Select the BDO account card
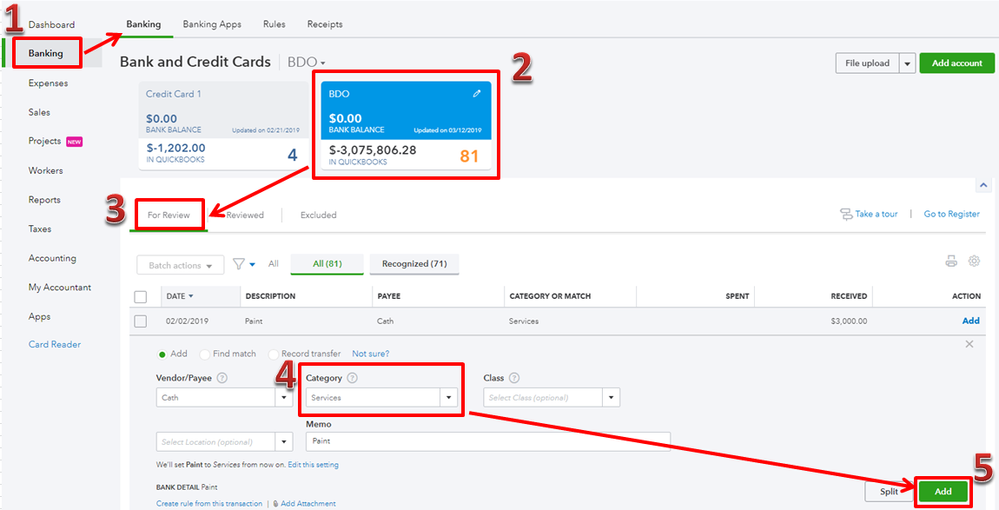The width and height of the screenshot is (999, 510). 406,125
